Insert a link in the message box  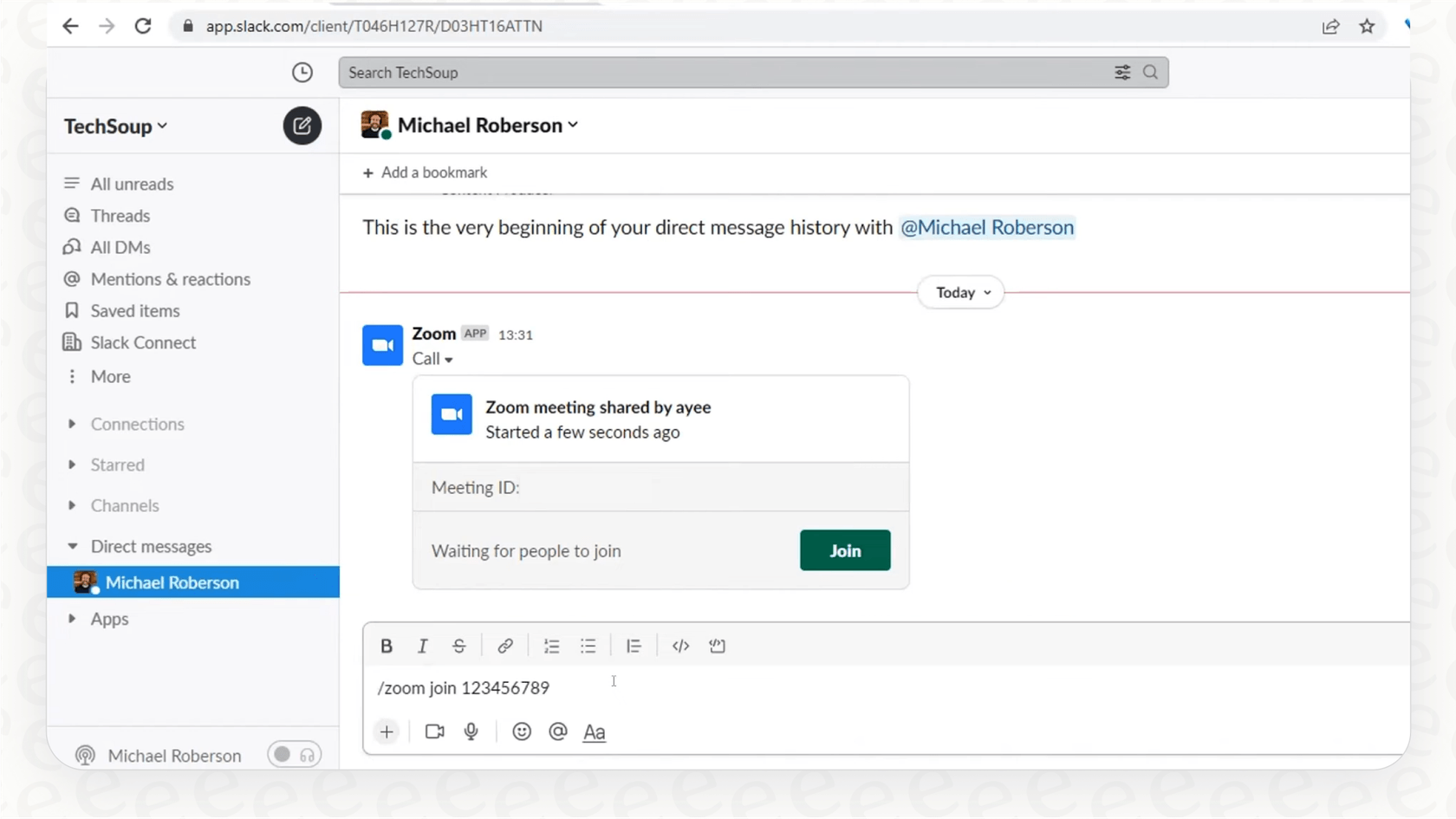pos(504,646)
